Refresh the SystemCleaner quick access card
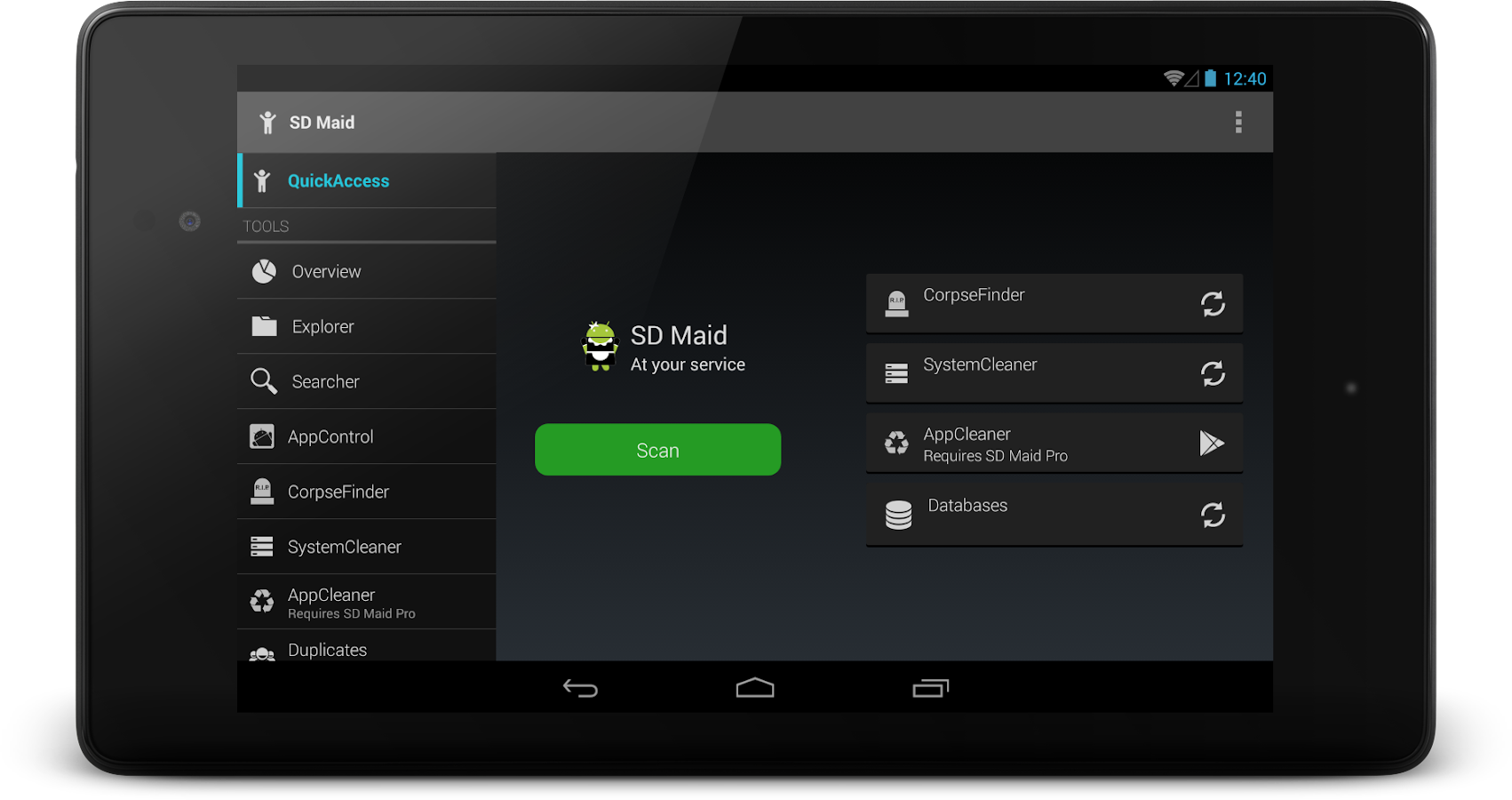The height and width of the screenshot is (800, 1512). click(1214, 373)
